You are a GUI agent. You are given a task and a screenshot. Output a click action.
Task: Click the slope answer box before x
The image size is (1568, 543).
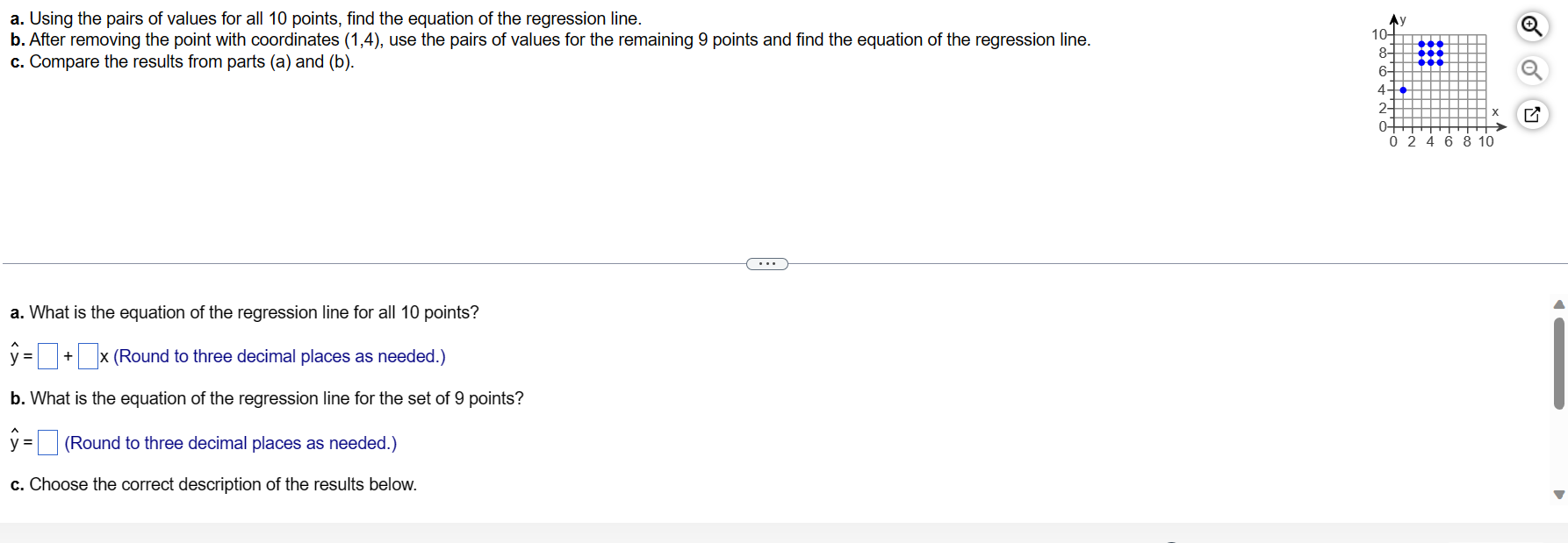(87, 355)
